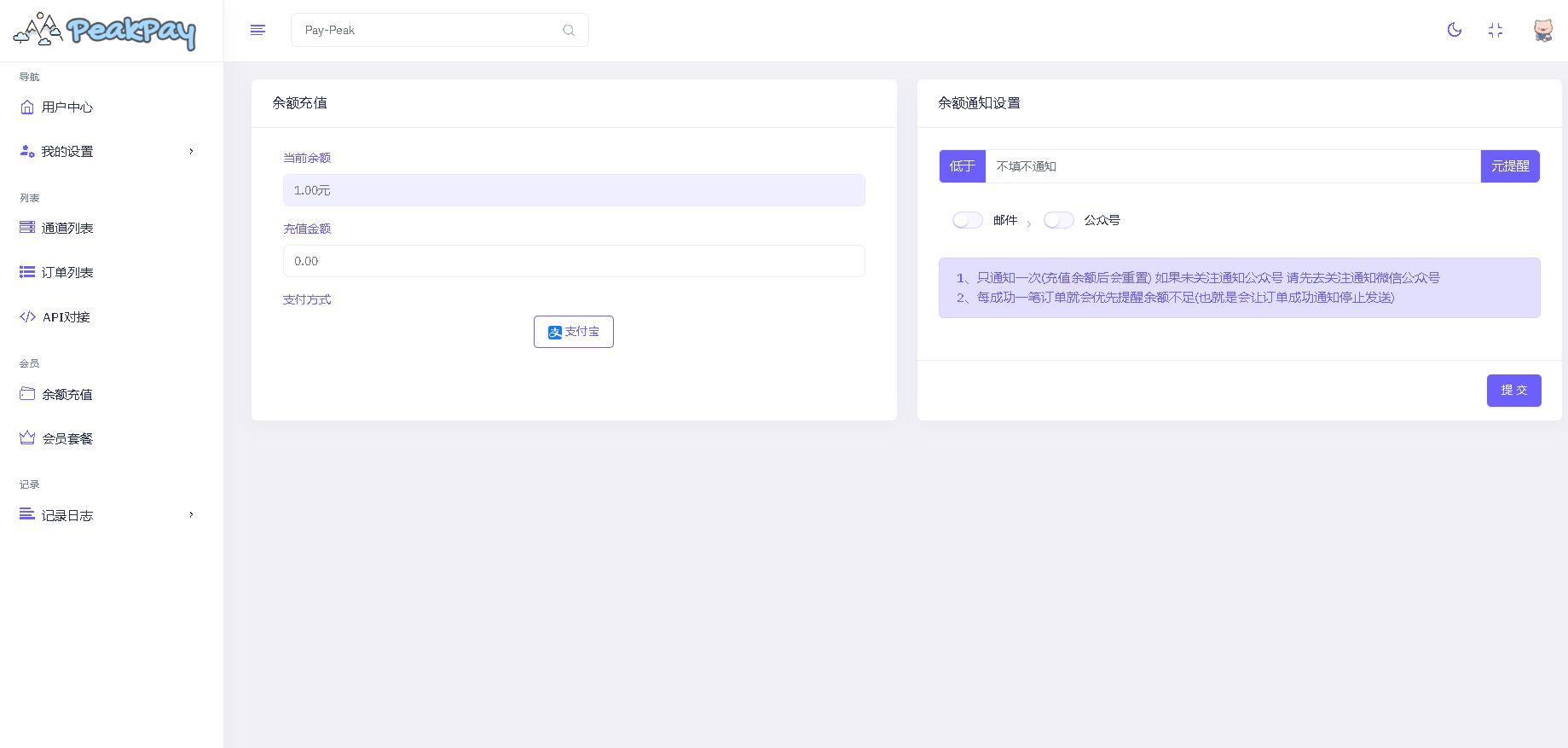Click the 提交 submit button
This screenshot has height=748, width=1568.
pos(1513,390)
